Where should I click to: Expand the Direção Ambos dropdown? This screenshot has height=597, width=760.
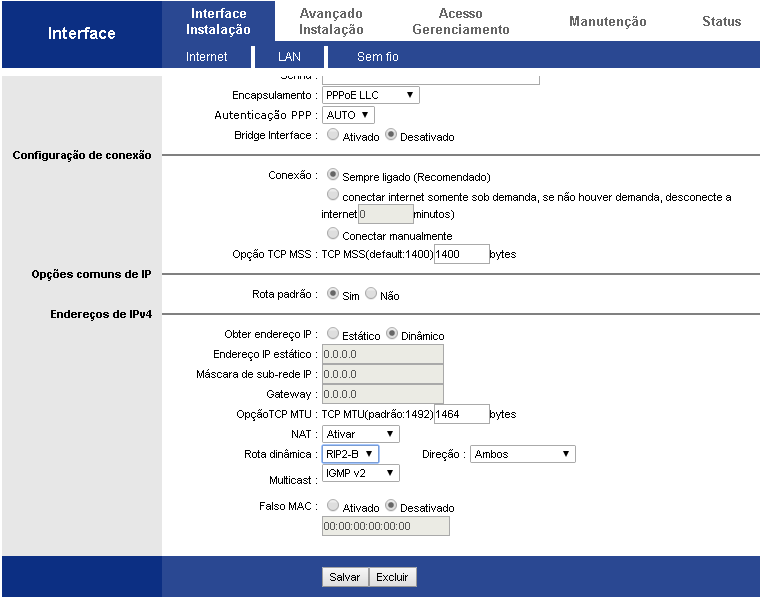pyautogui.click(x=522, y=454)
